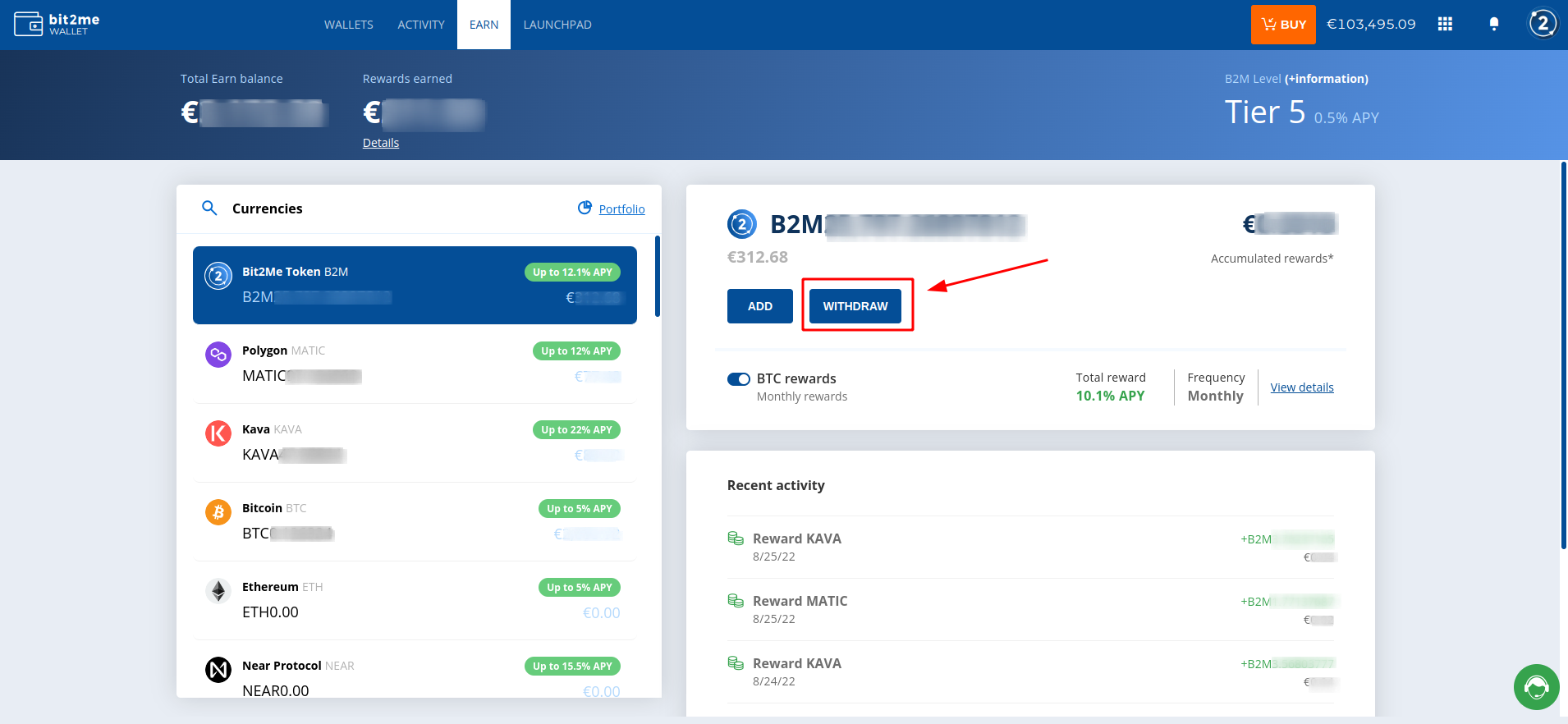
Task: Open the support chat headset button
Action: [x=1537, y=687]
